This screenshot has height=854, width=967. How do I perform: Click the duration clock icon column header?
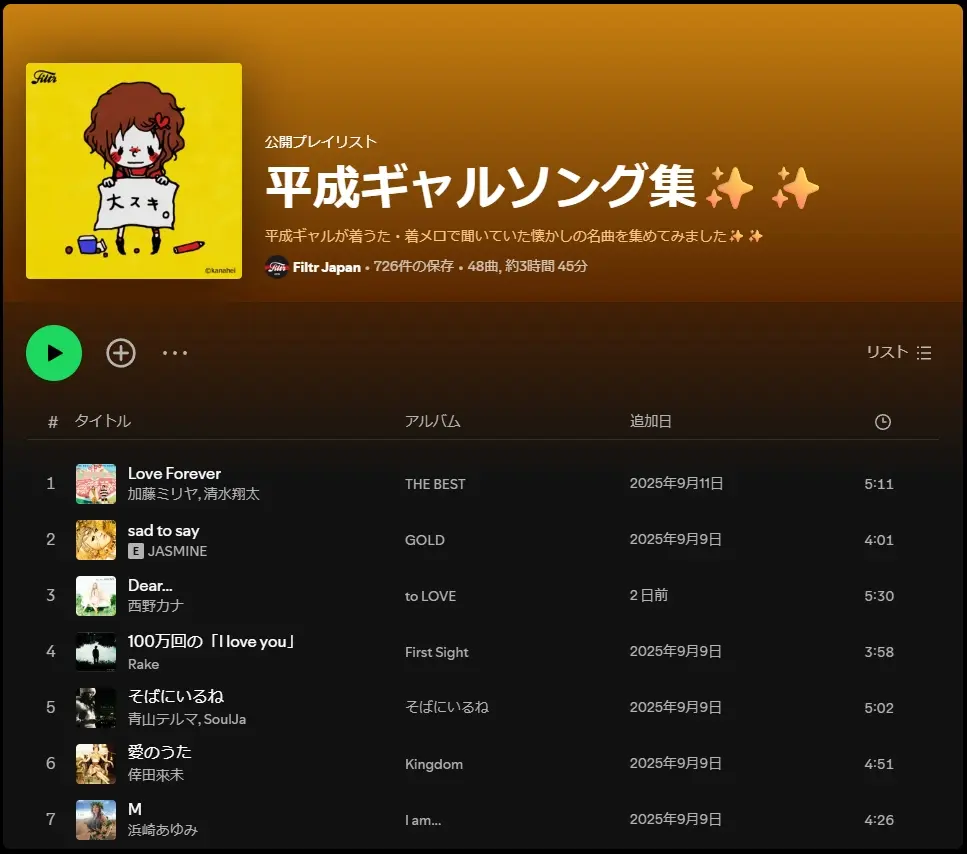[882, 421]
